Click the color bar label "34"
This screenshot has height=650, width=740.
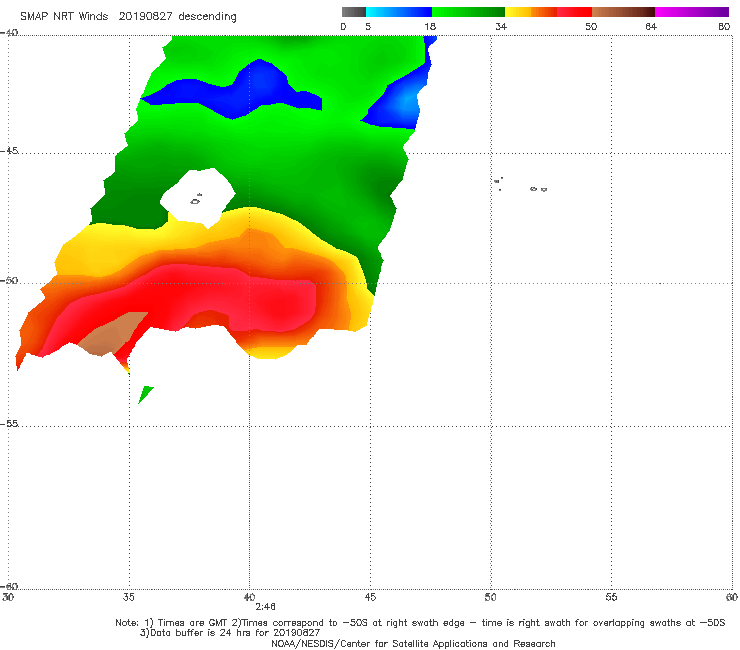tap(501, 26)
